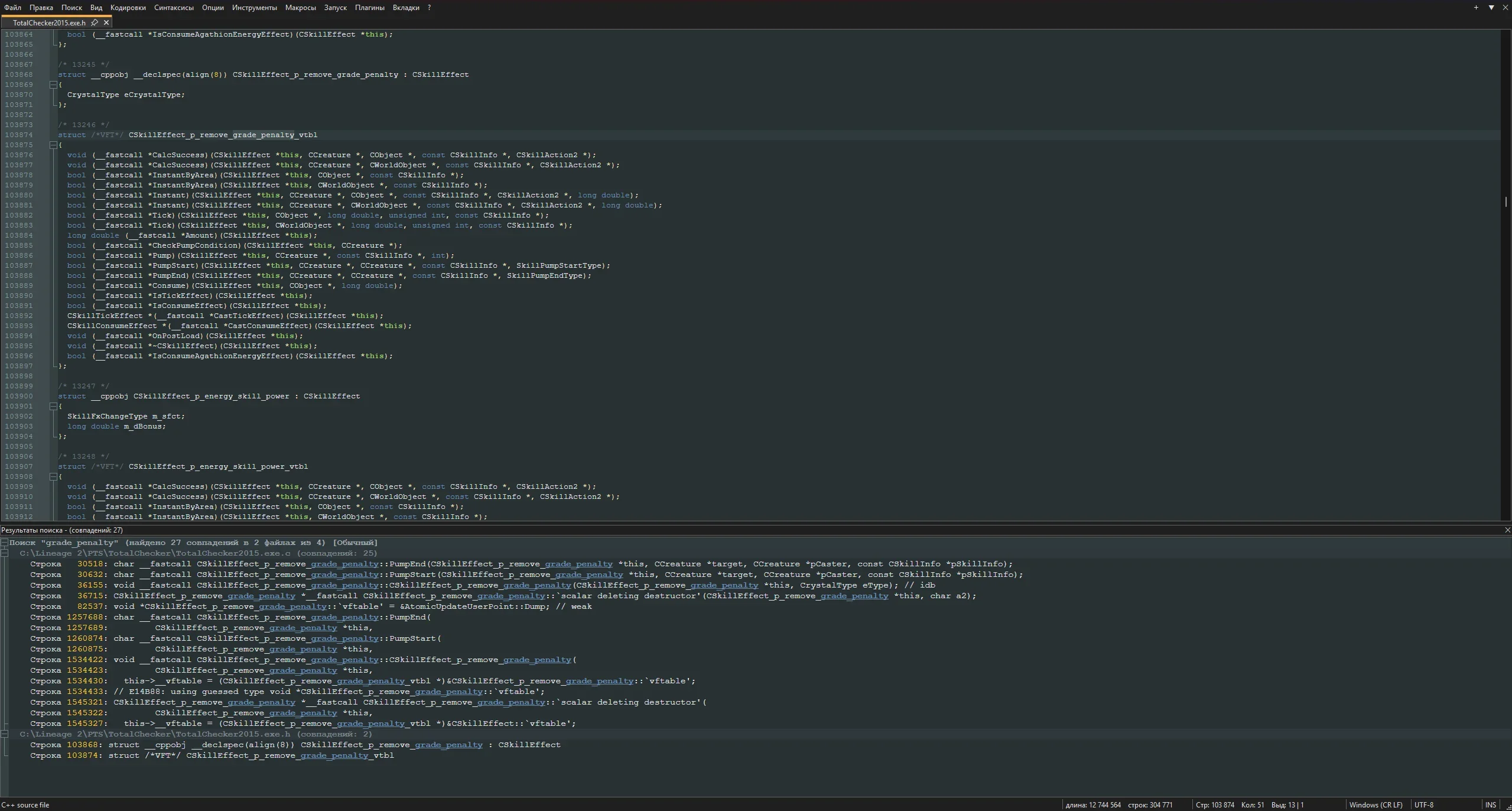Place cursor on CrystalType eCrystalType; line

click(x=126, y=95)
